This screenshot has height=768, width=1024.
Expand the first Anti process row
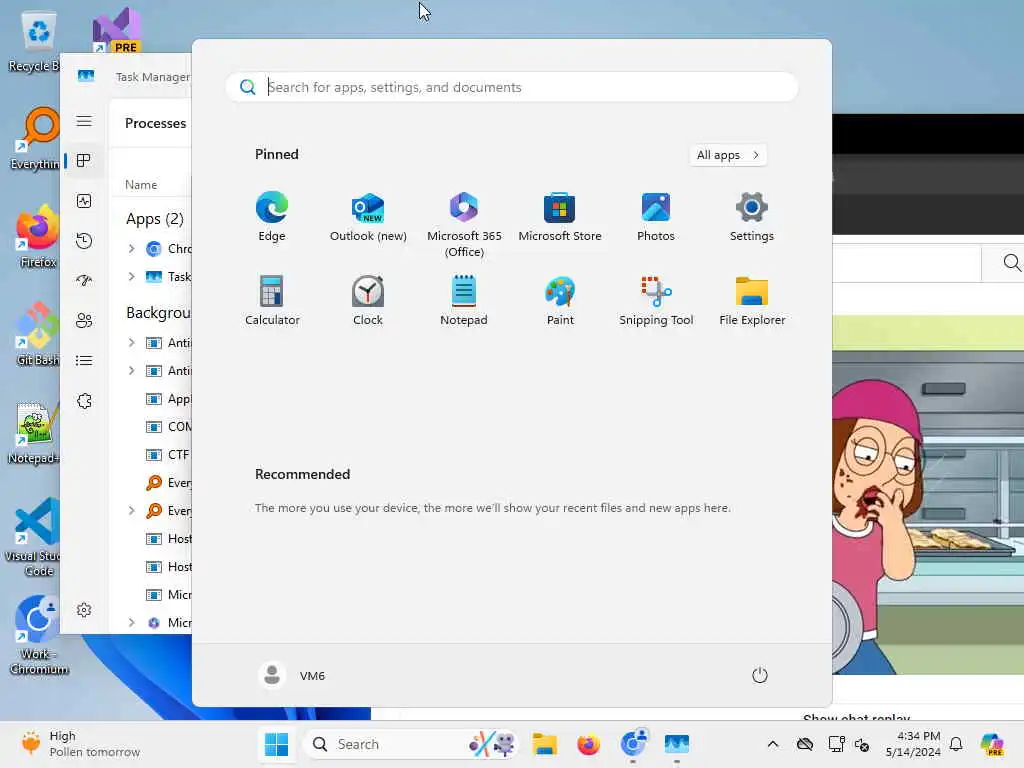pos(131,342)
